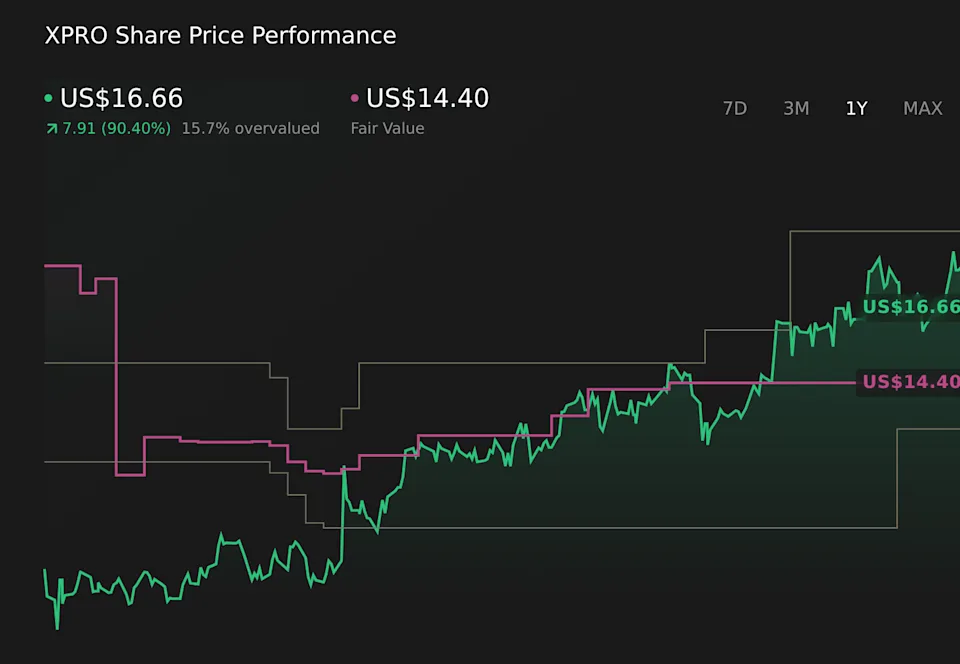Click the green US$16.66 label on chart
960x664 pixels.
(x=910, y=307)
